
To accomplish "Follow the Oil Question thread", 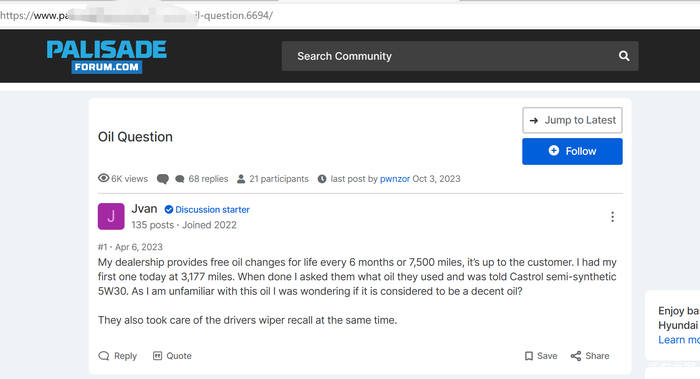I will pyautogui.click(x=572, y=151).
